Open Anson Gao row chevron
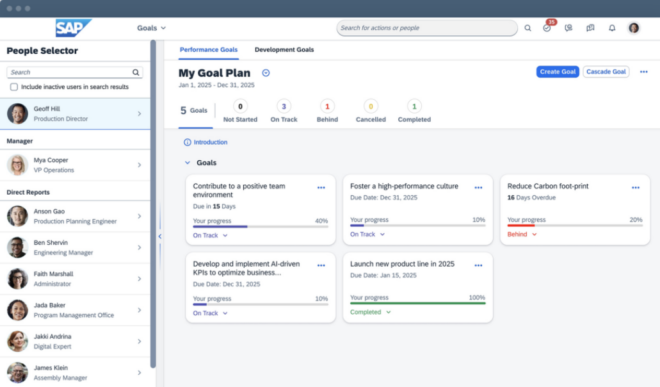Screen dimensions: 660x387 coord(139,216)
